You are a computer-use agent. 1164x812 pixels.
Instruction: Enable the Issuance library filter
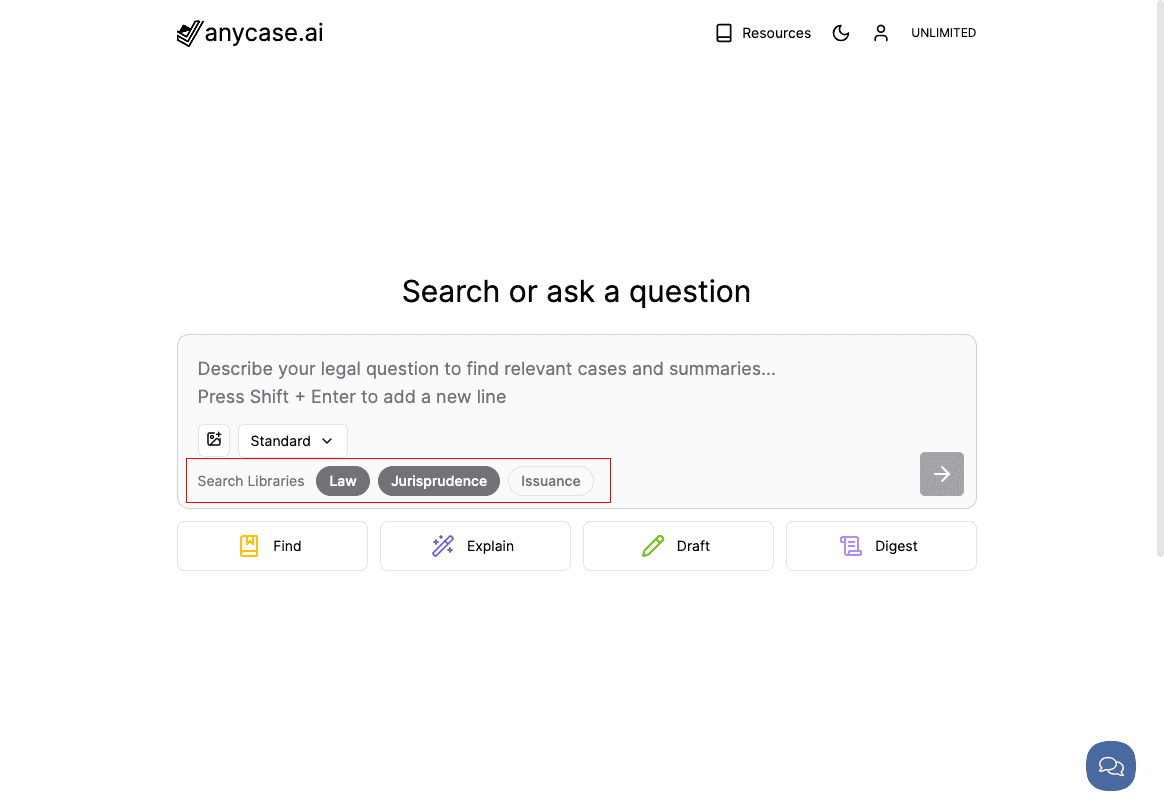tap(550, 481)
